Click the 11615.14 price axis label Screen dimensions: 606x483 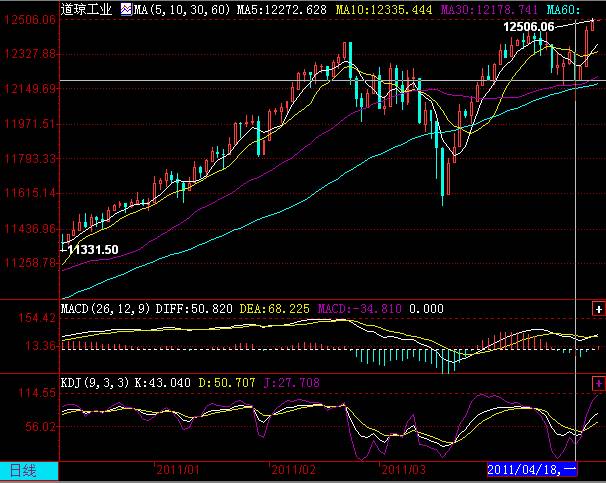click(x=30, y=193)
